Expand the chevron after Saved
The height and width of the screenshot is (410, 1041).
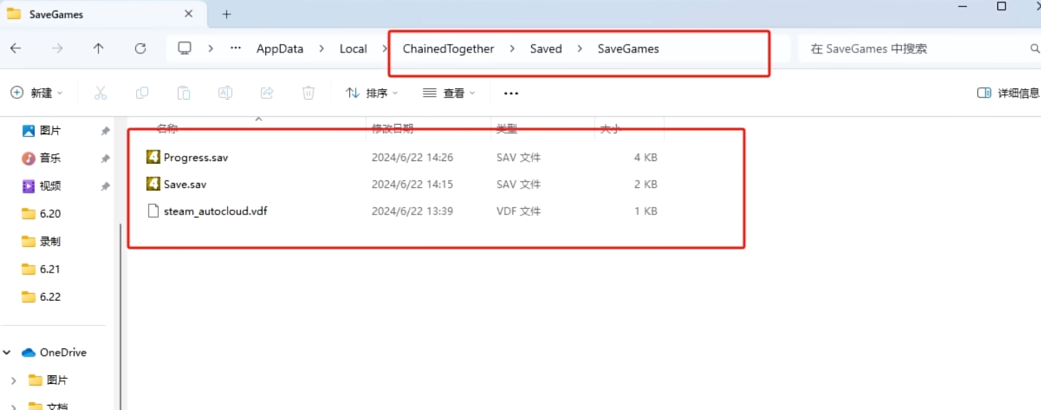(x=580, y=48)
